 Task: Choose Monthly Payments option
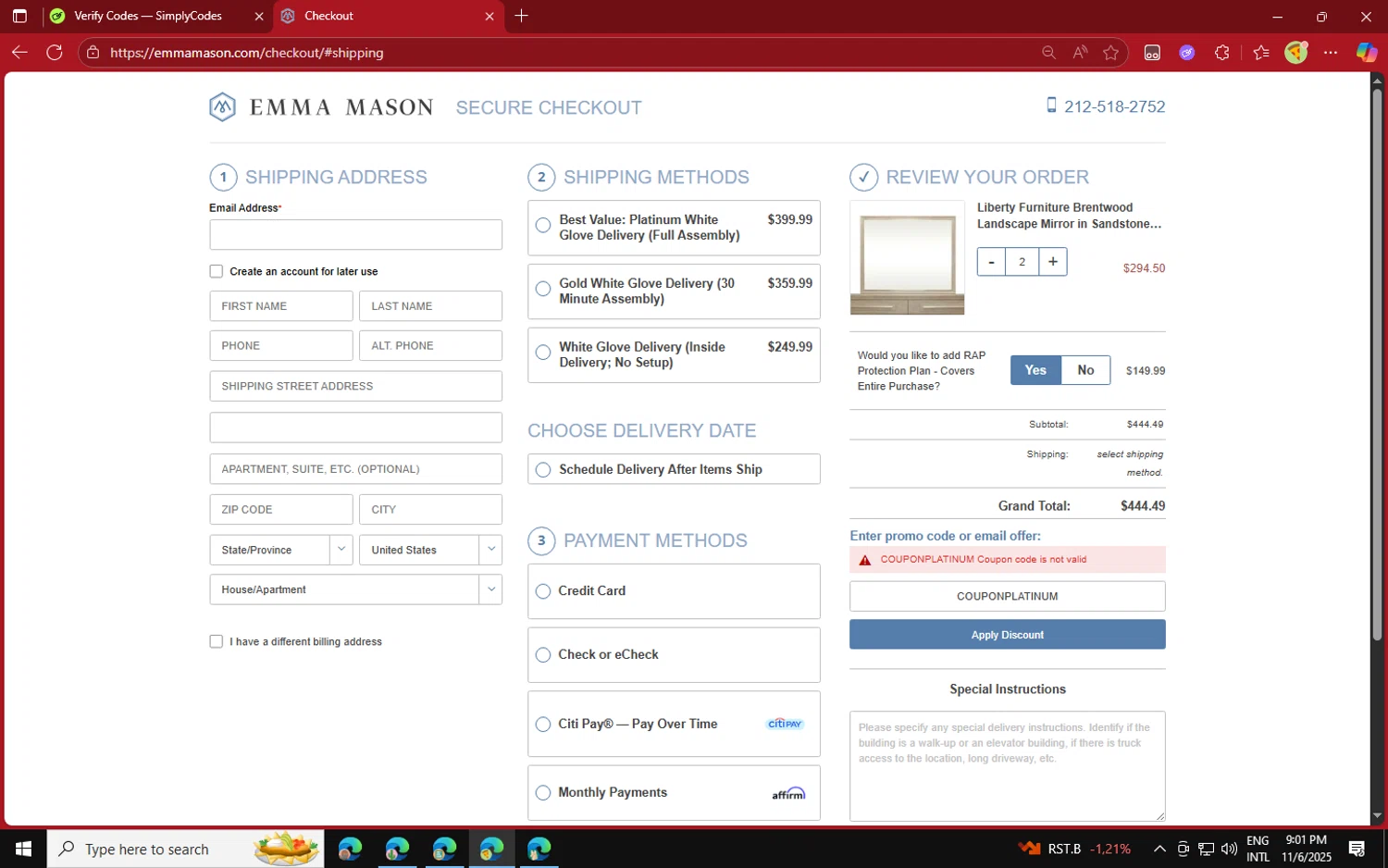click(x=543, y=793)
